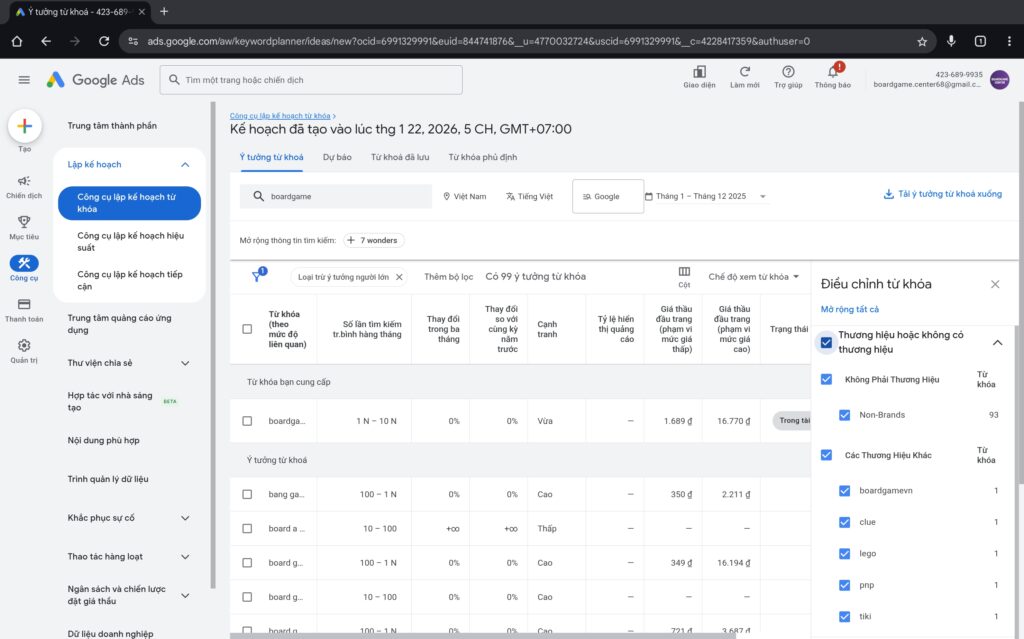Uncheck the Non-Brands checkbox
This screenshot has height=639, width=1024.
[x=845, y=415]
